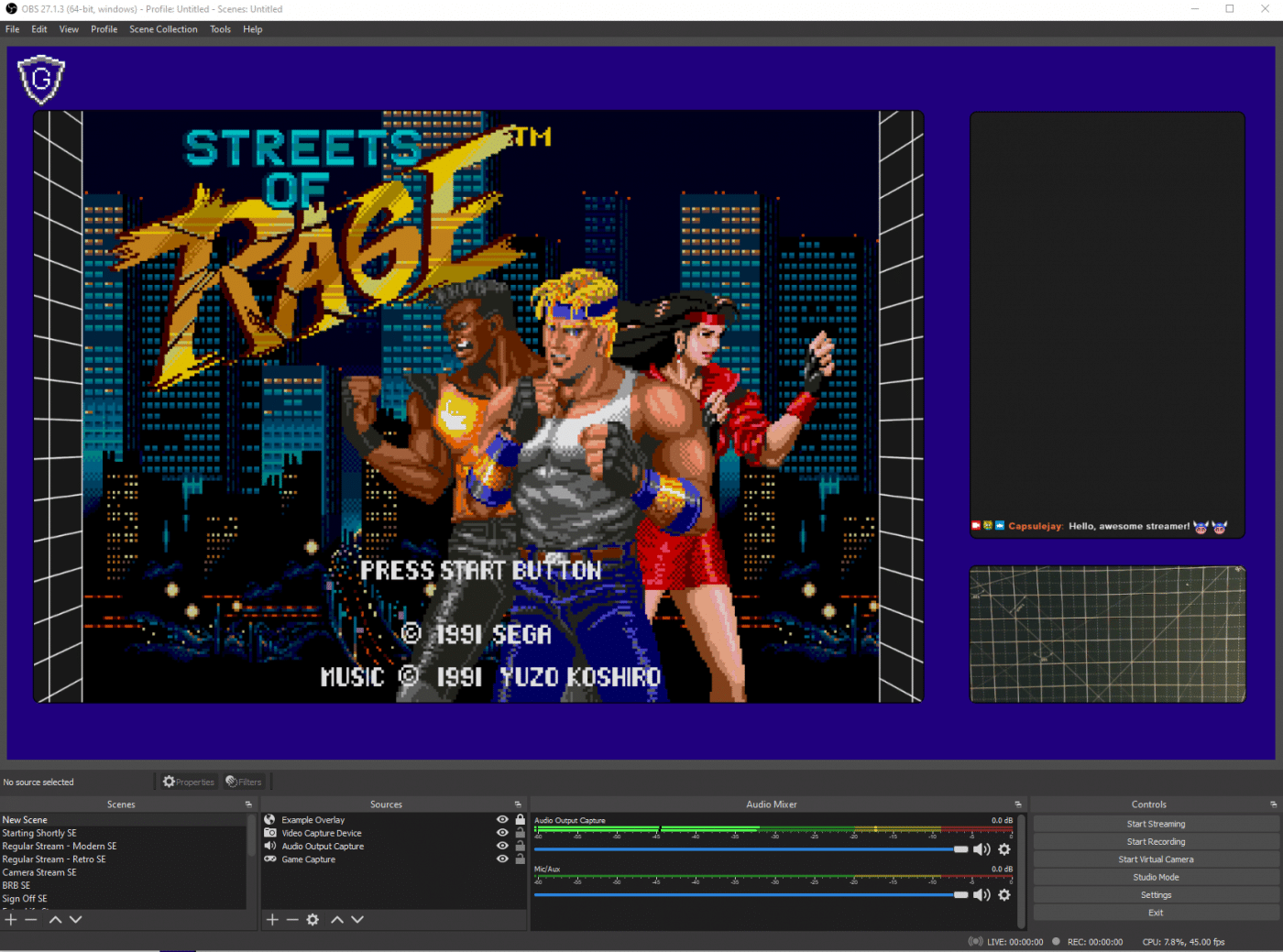Click the gamepad icon of Game Capture
The width and height of the screenshot is (1283, 952).
[270, 859]
